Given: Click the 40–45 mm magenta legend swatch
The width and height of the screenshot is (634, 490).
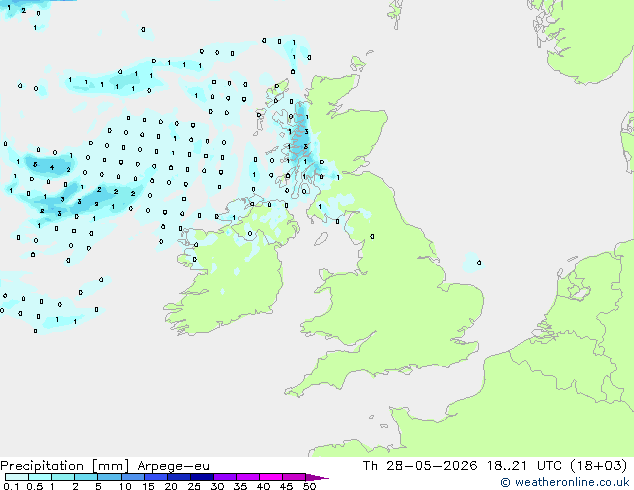Looking at the screenshot, I should click(271, 477).
